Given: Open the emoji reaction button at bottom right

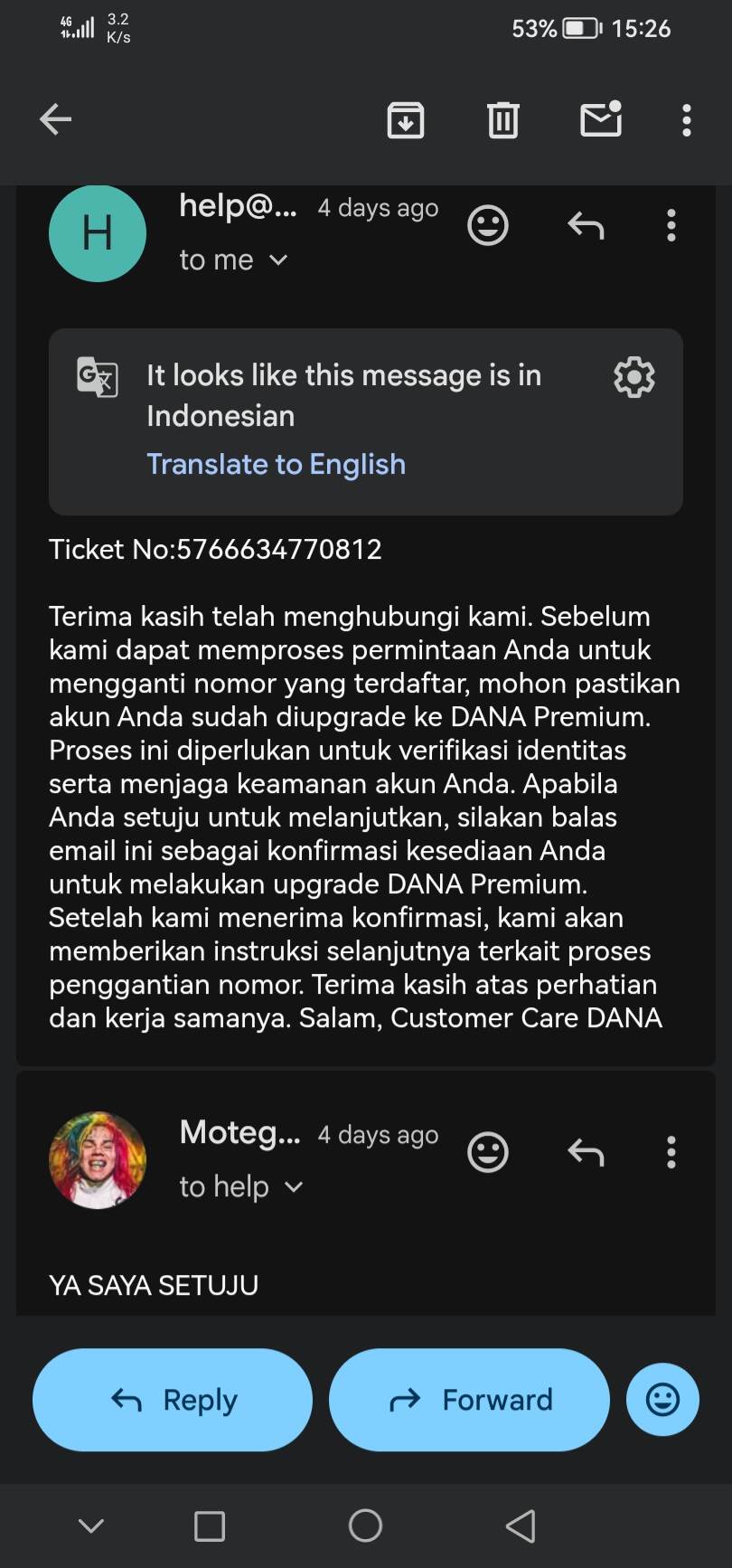Looking at the screenshot, I should click(662, 1400).
